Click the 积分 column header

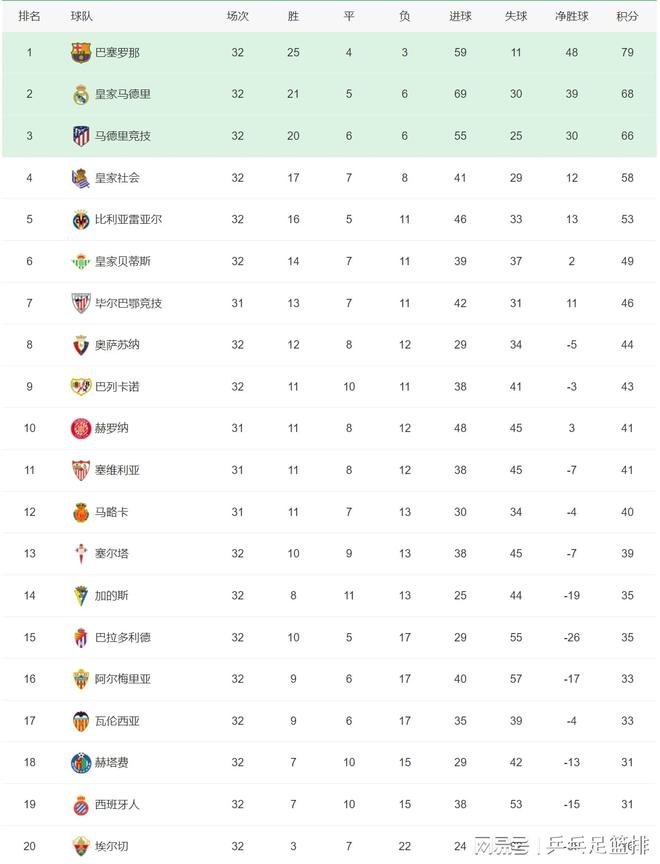(x=627, y=16)
